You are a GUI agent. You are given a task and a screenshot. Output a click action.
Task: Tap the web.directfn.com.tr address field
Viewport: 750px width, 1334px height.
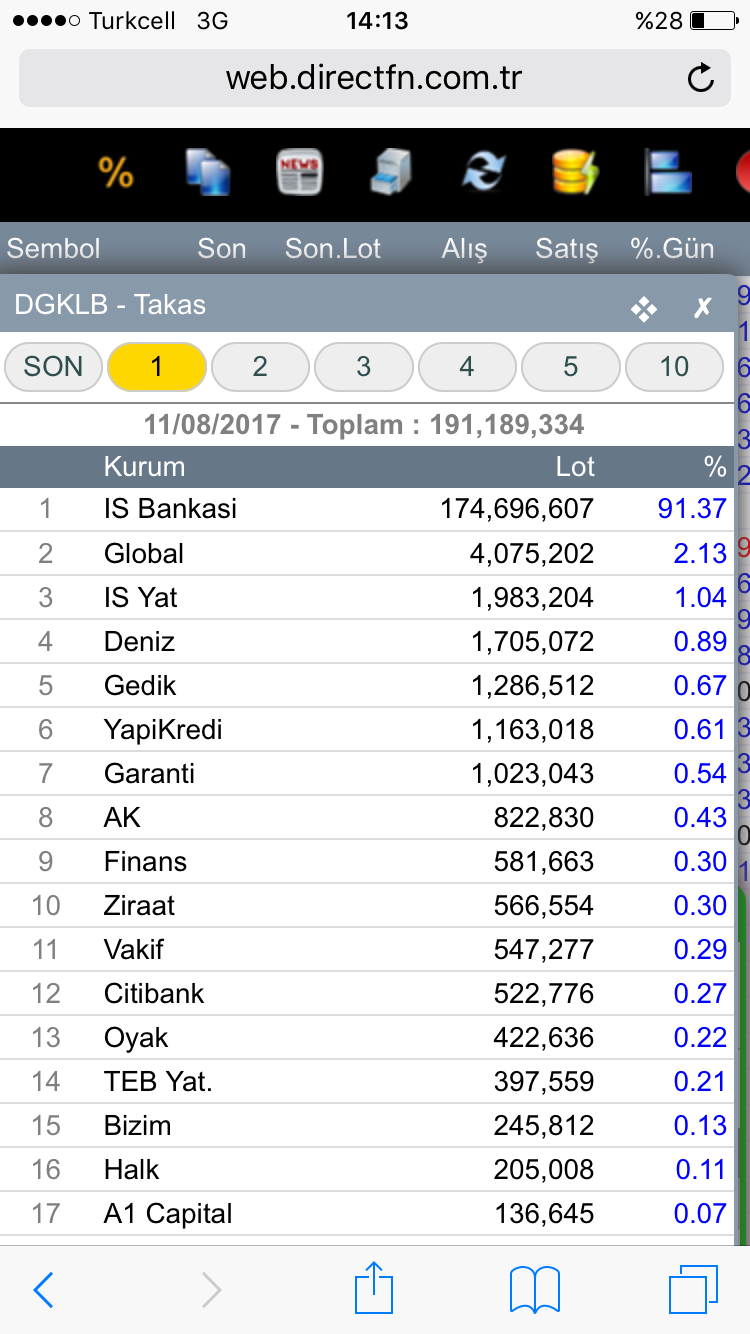coord(374,78)
